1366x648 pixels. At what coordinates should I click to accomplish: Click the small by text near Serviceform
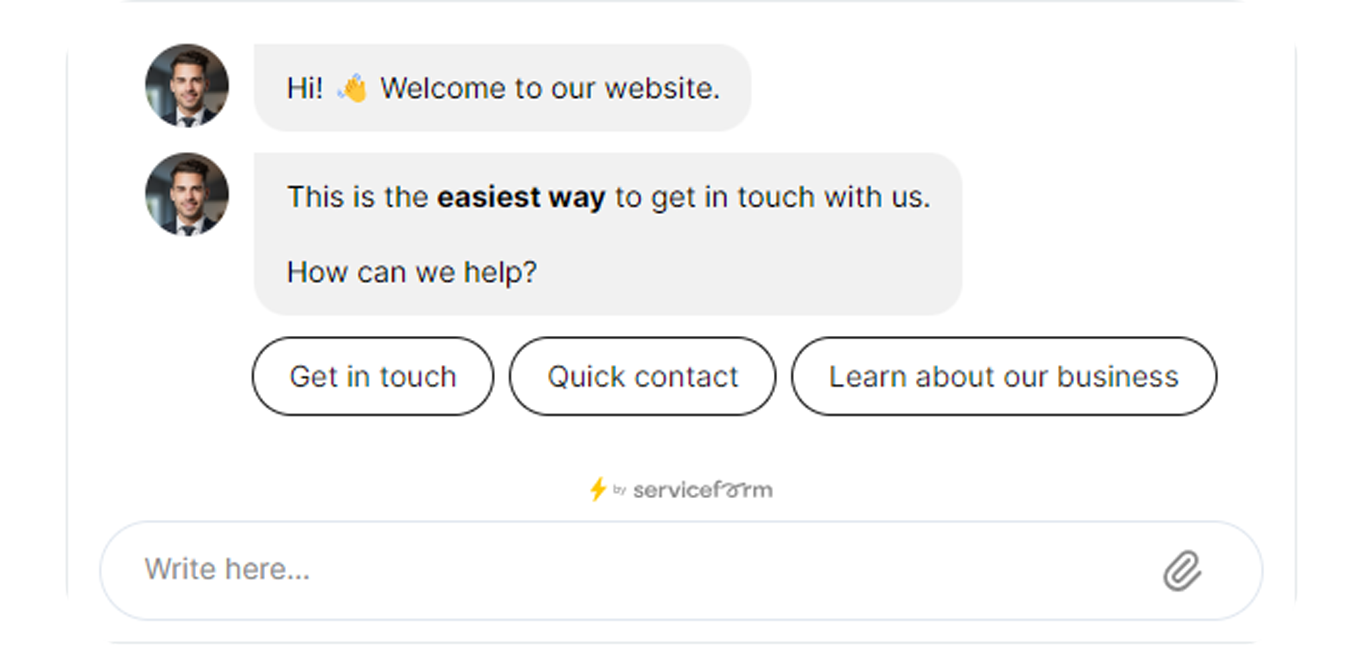pos(619,490)
